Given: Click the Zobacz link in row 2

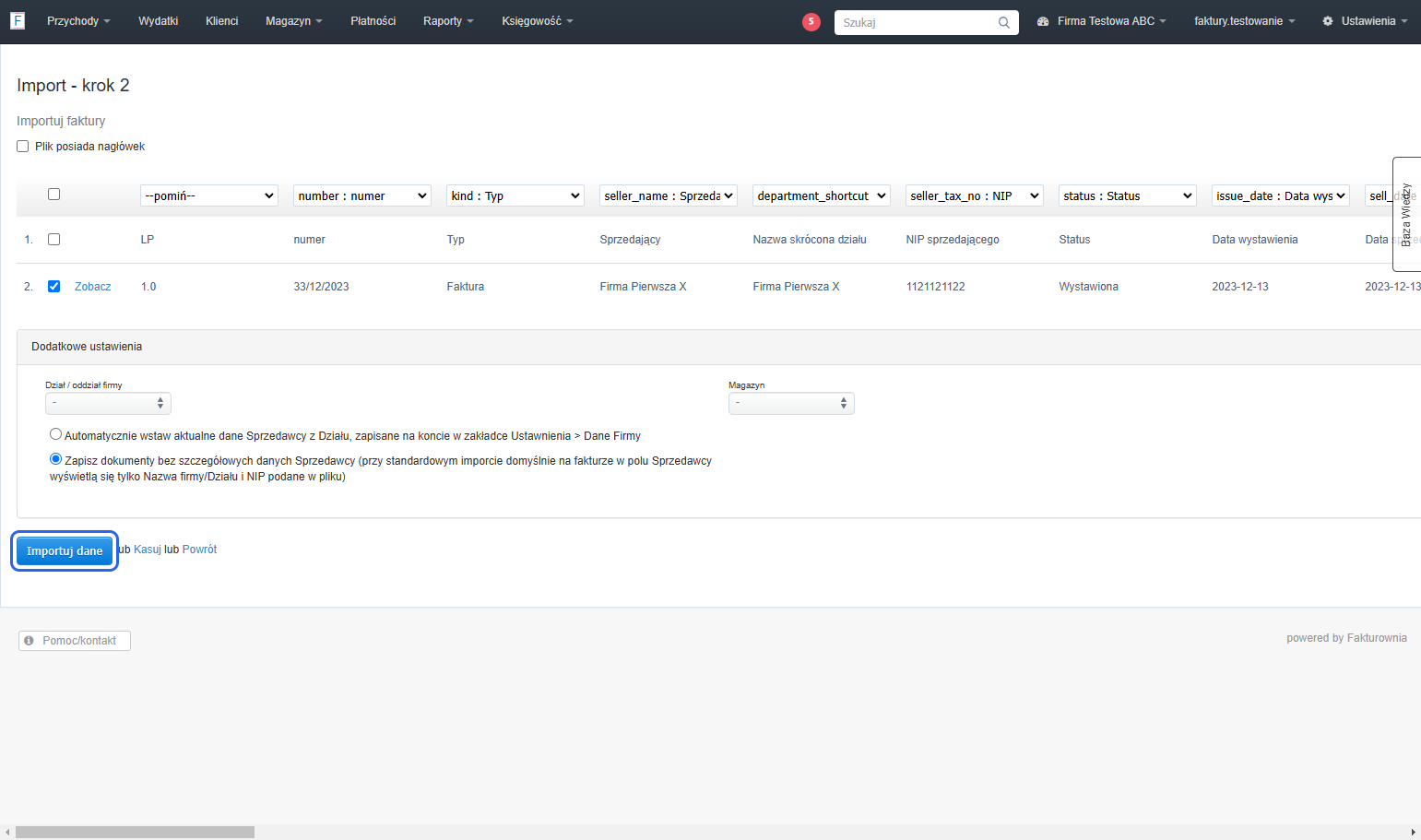Looking at the screenshot, I should (92, 287).
